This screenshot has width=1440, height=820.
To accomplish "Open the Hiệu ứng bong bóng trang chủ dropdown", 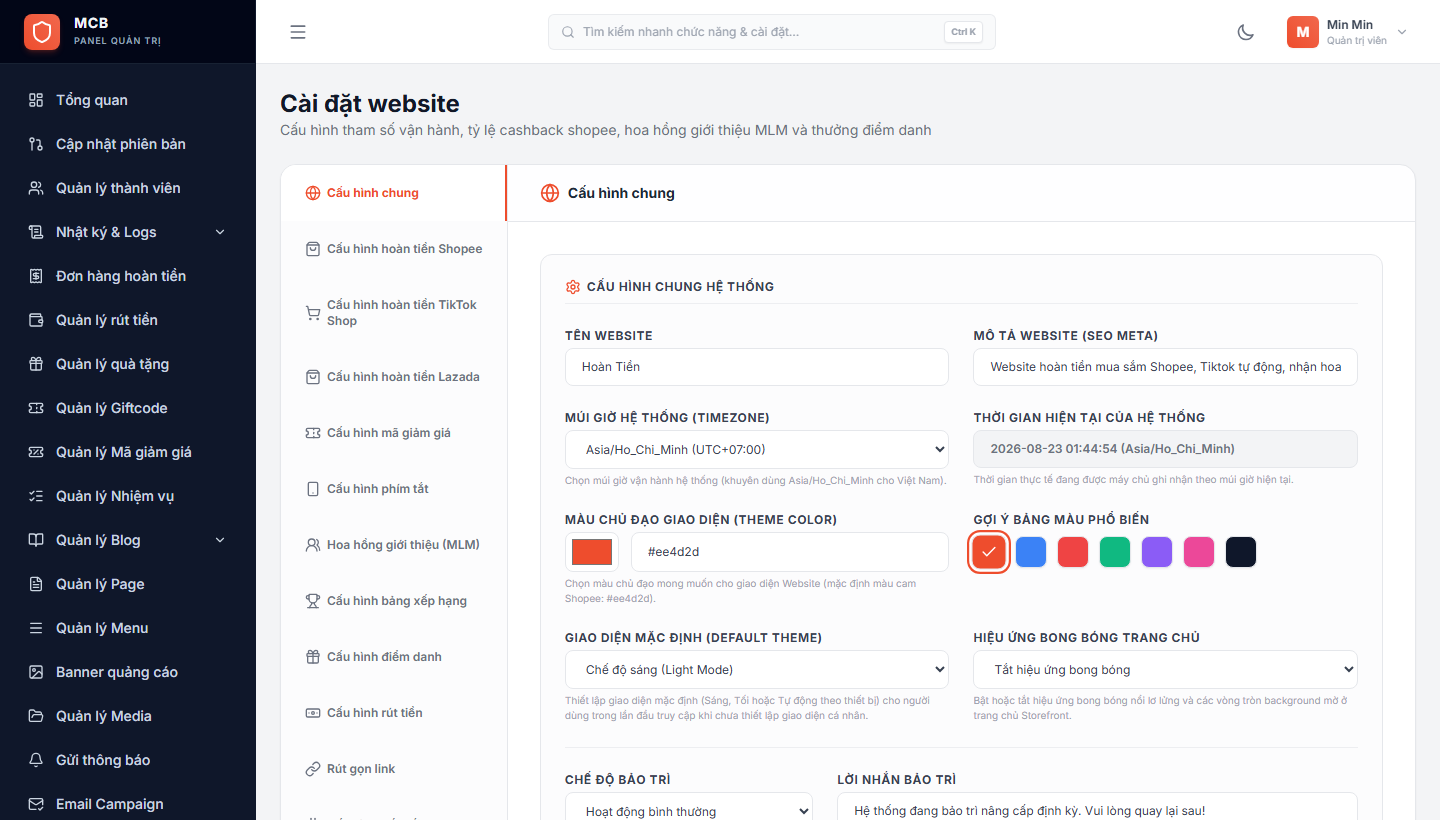I will point(1165,669).
